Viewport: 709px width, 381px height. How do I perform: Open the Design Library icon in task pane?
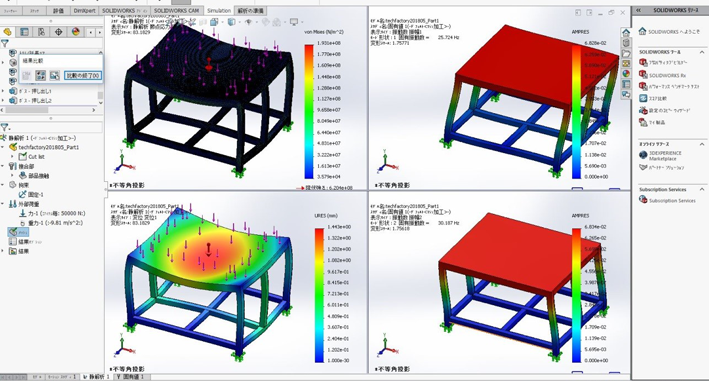(626, 43)
